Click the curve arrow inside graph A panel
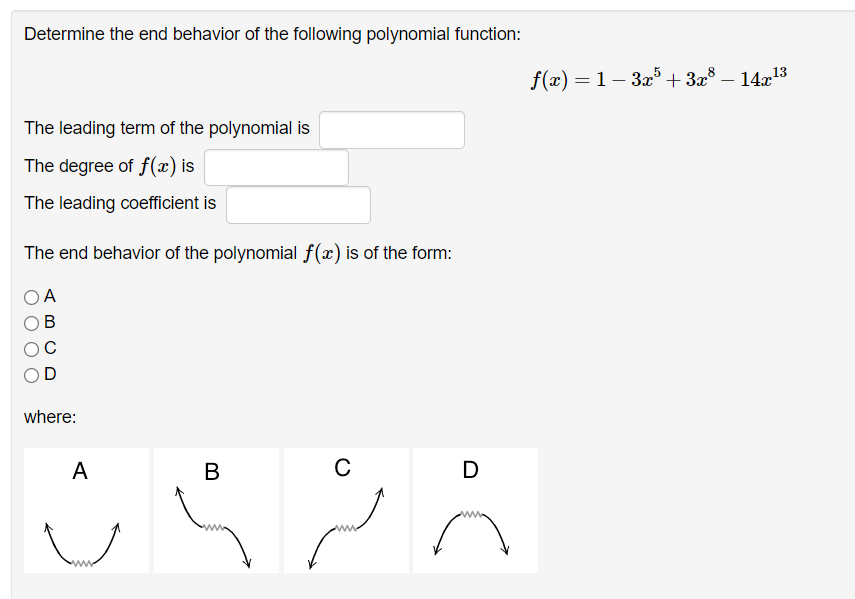The image size is (855, 599). [x=85, y=540]
